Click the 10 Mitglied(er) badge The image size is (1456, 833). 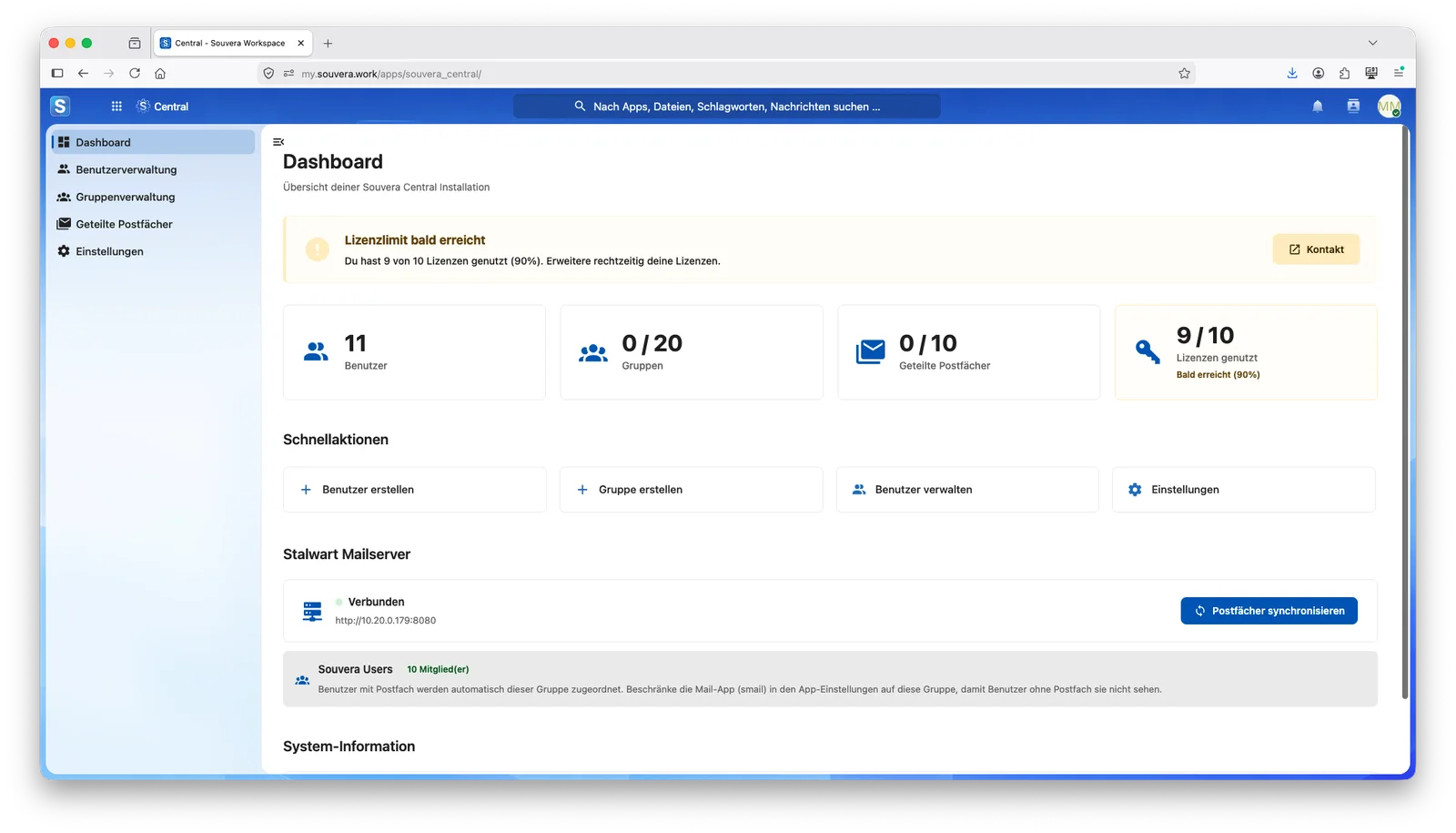pyautogui.click(x=438, y=669)
